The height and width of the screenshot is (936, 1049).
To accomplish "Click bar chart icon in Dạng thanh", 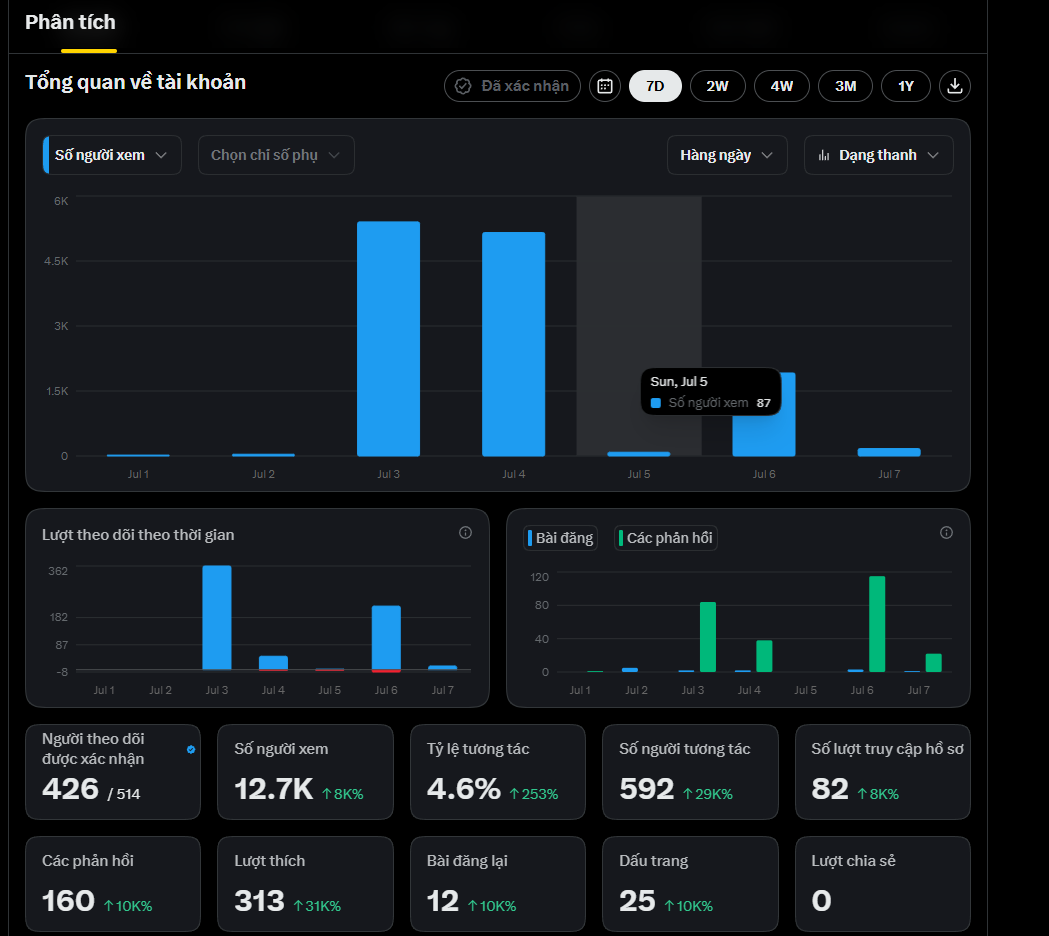I will 824,155.
